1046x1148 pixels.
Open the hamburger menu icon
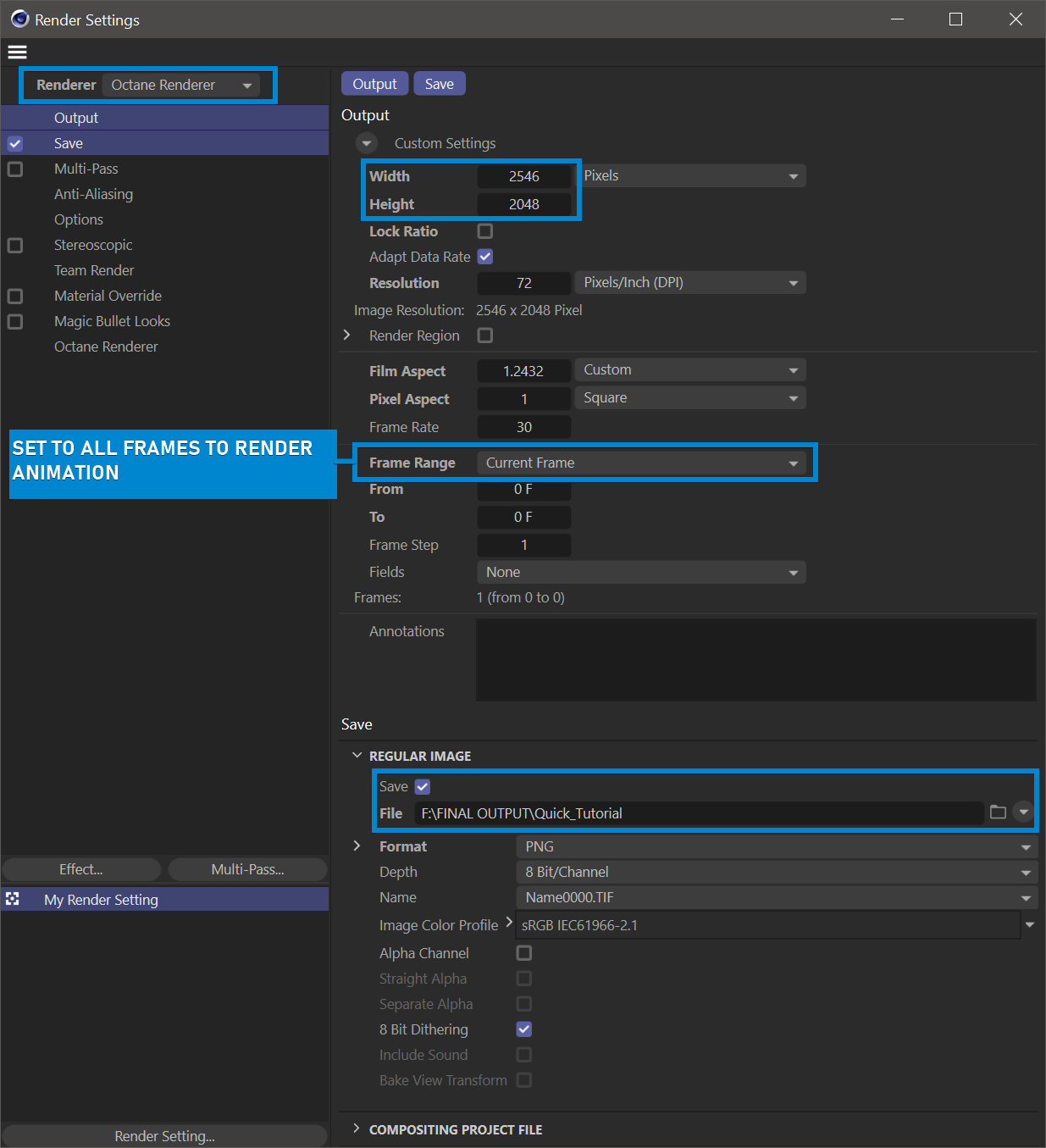point(17,52)
